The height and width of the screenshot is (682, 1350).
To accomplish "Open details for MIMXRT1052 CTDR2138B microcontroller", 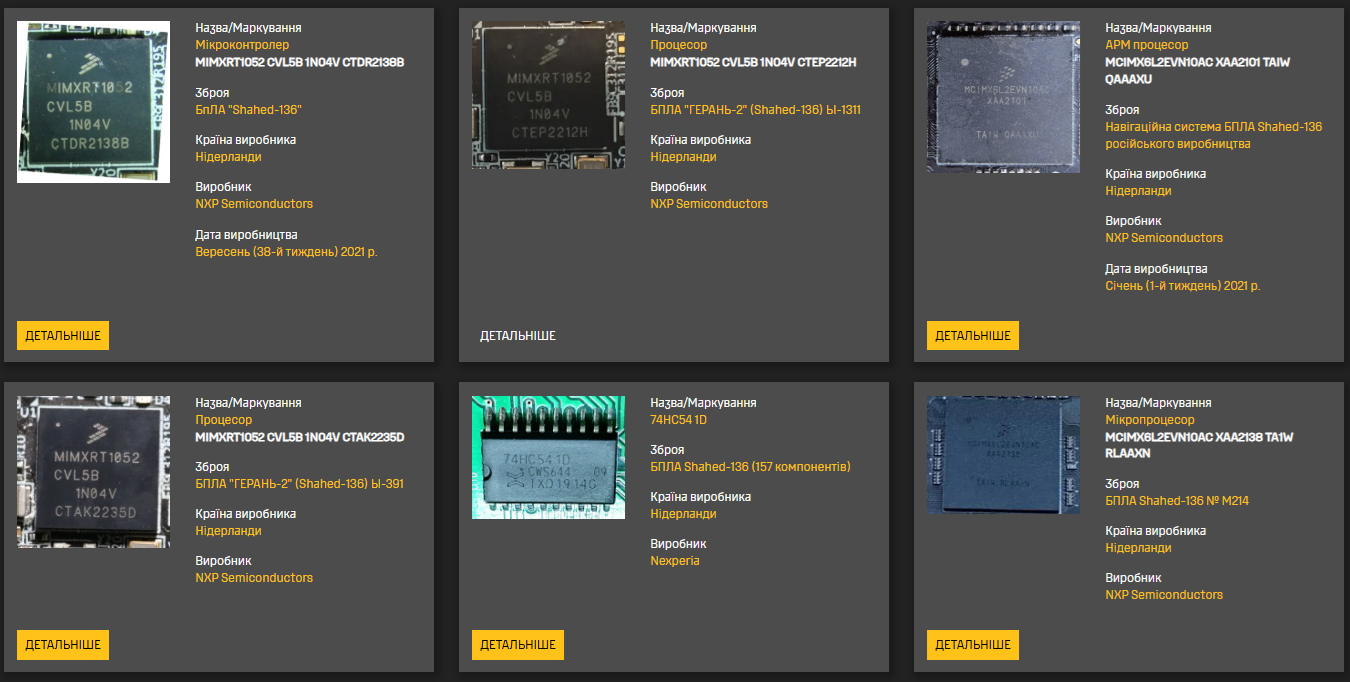I will click(62, 335).
